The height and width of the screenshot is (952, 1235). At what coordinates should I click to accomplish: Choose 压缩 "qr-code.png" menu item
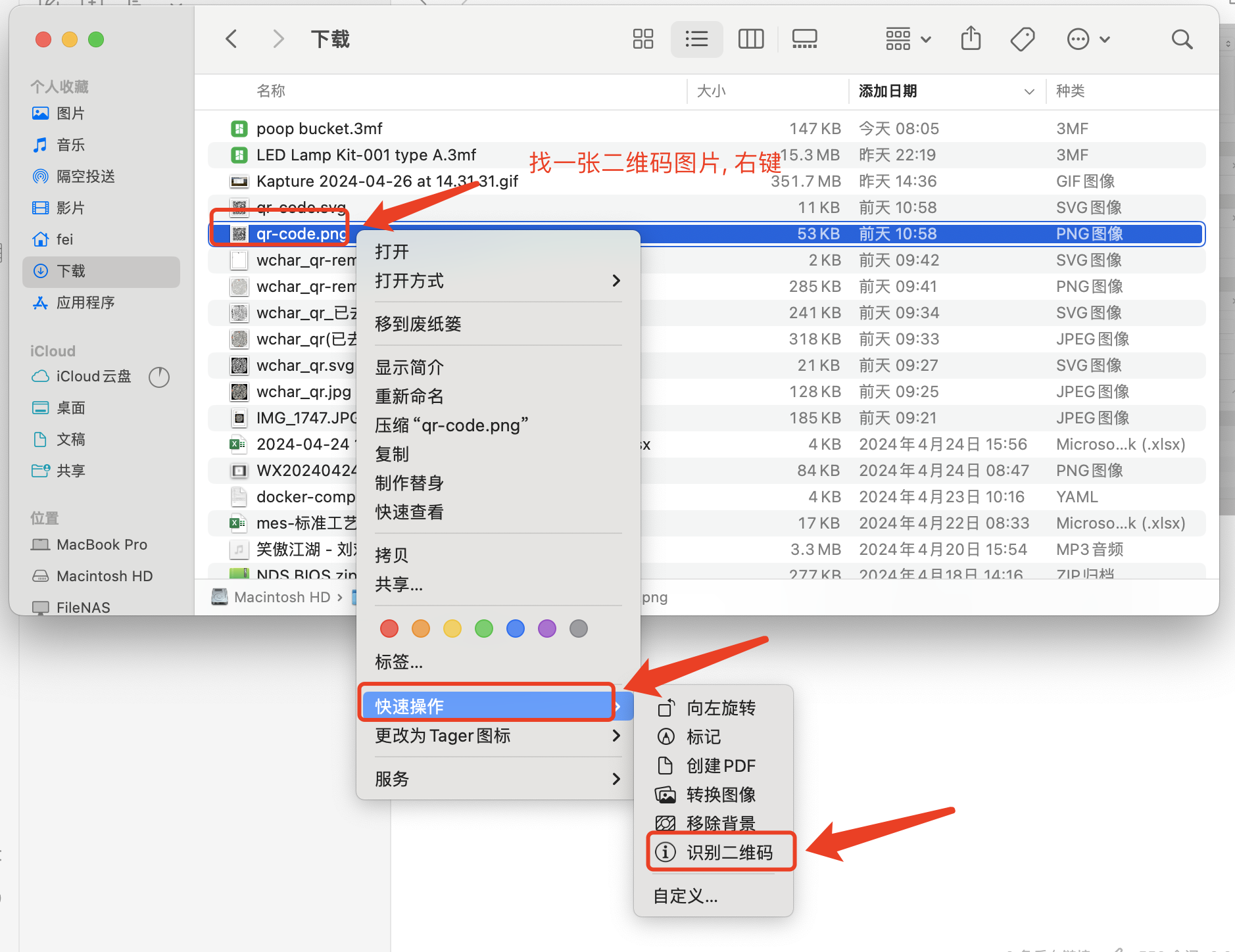(498, 425)
